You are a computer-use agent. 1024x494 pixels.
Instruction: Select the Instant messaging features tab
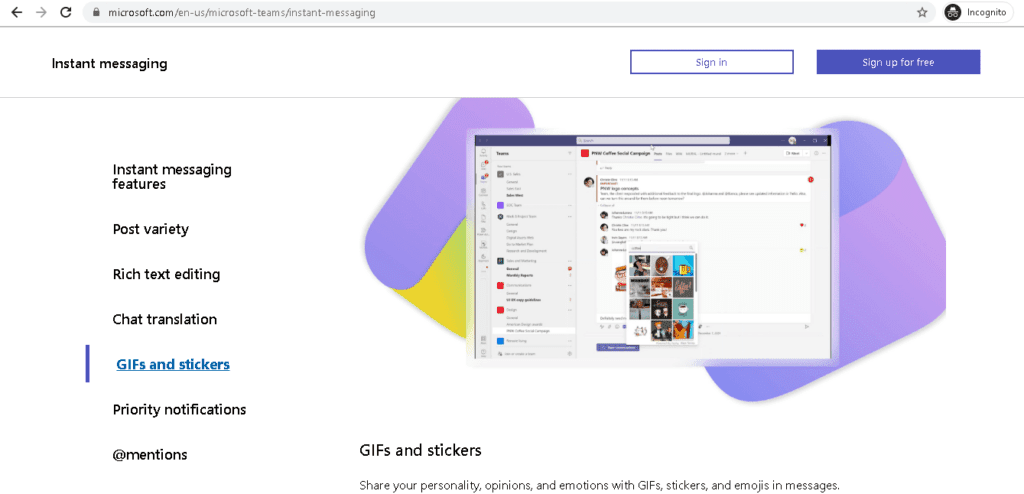[172, 176]
